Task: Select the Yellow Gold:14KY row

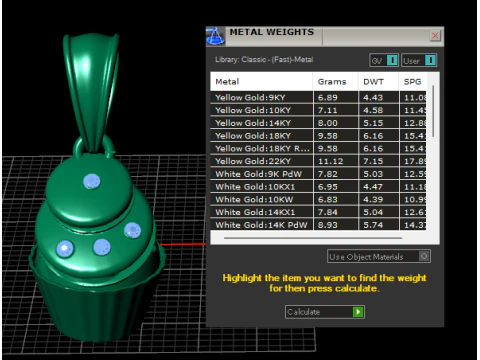Action: (x=318, y=123)
